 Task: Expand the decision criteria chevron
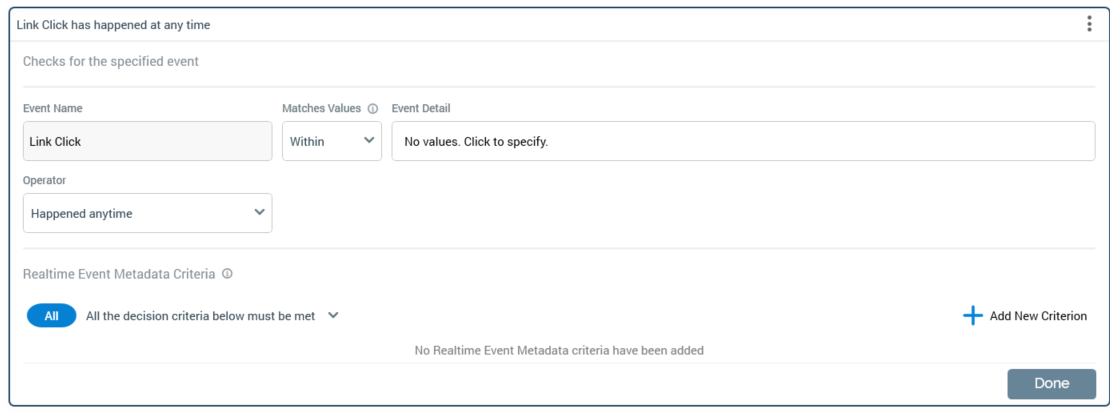coord(334,315)
